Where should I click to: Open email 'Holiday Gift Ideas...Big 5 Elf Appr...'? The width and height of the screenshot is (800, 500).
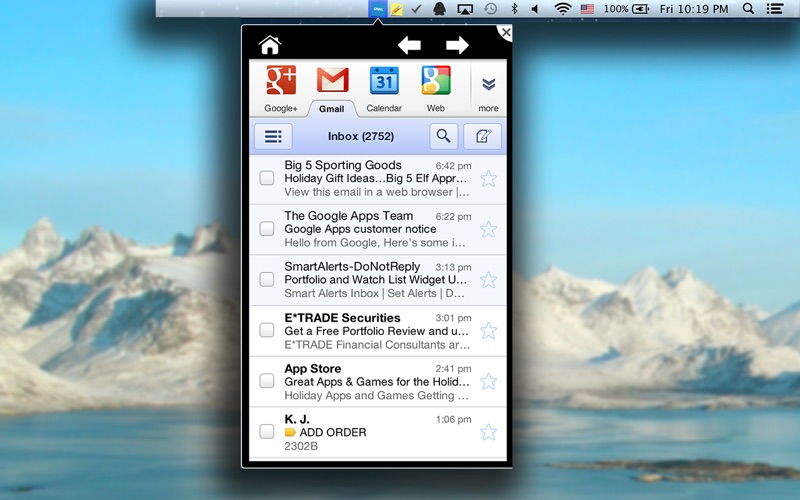click(x=376, y=179)
